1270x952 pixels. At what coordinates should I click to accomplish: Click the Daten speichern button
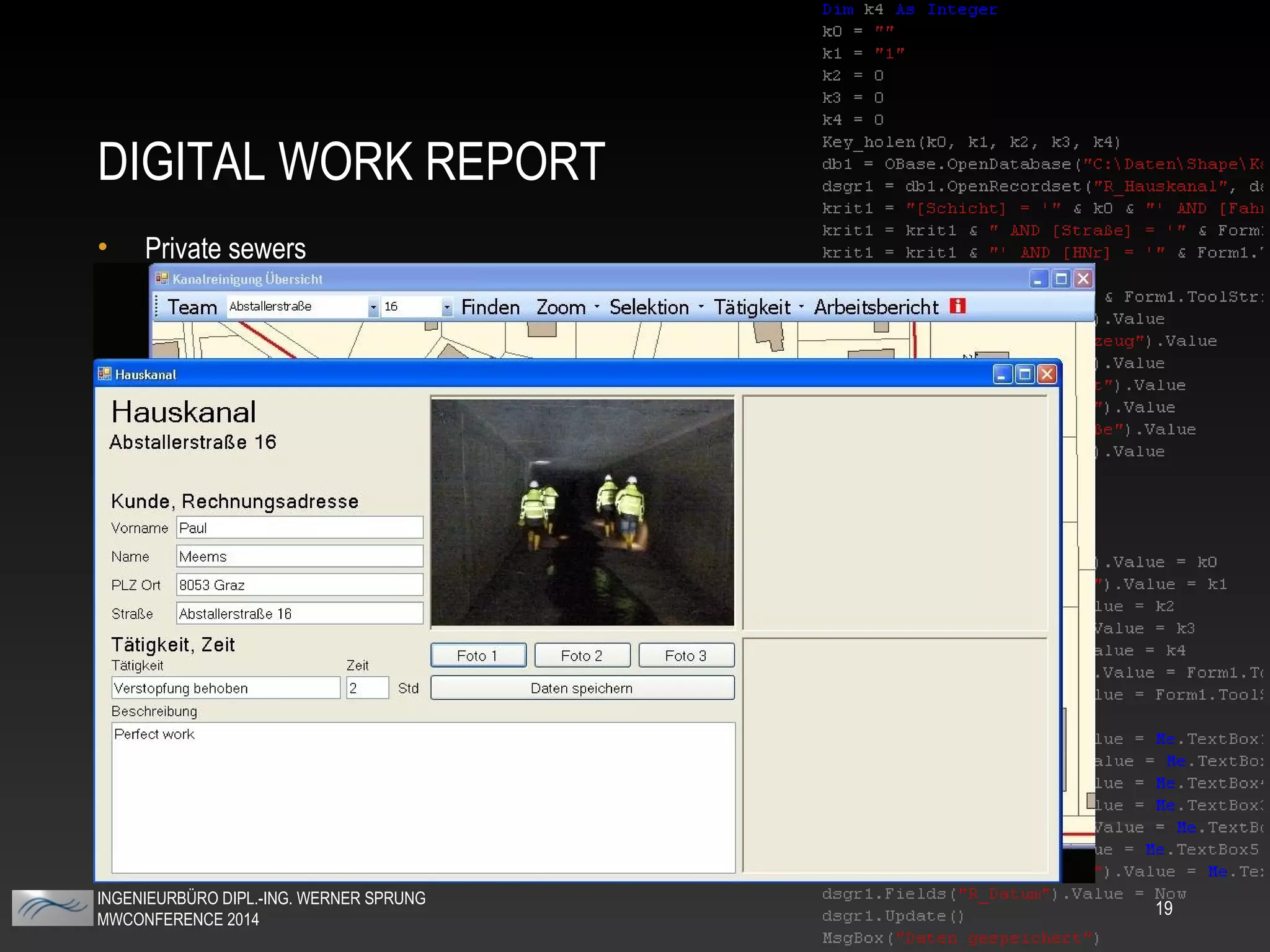[x=582, y=688]
